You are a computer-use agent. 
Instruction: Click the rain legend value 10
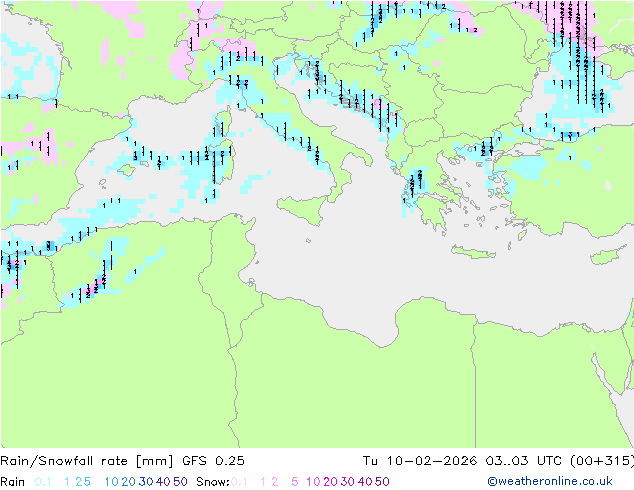(x=112, y=482)
